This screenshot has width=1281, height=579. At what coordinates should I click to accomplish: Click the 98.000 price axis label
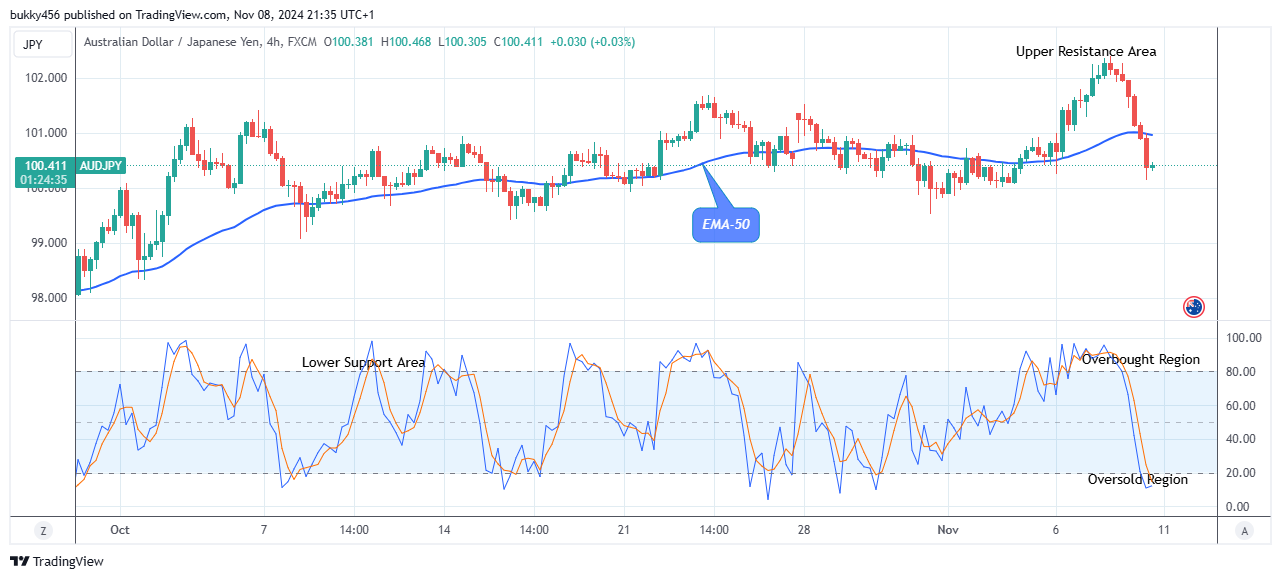[50, 298]
